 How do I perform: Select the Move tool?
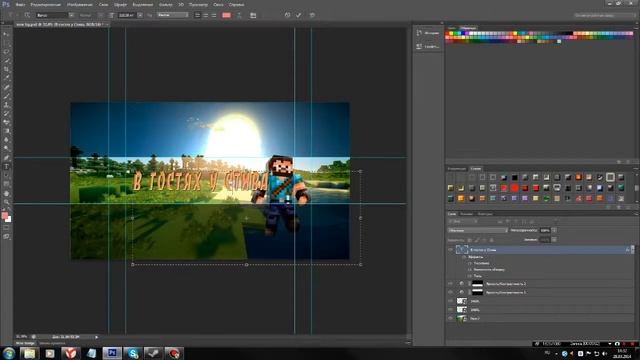[6, 34]
